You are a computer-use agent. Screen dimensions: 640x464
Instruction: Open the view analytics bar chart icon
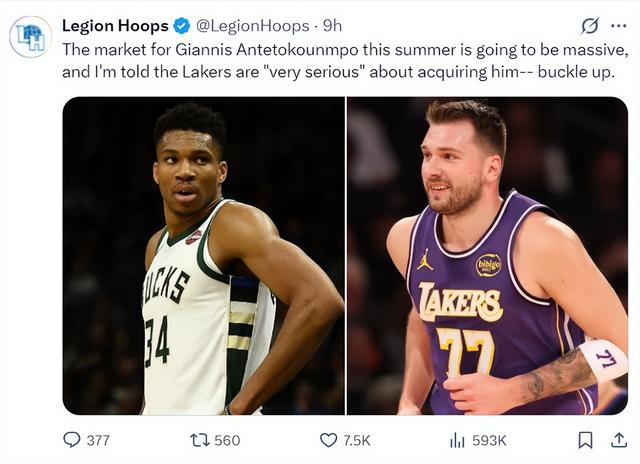(457, 440)
